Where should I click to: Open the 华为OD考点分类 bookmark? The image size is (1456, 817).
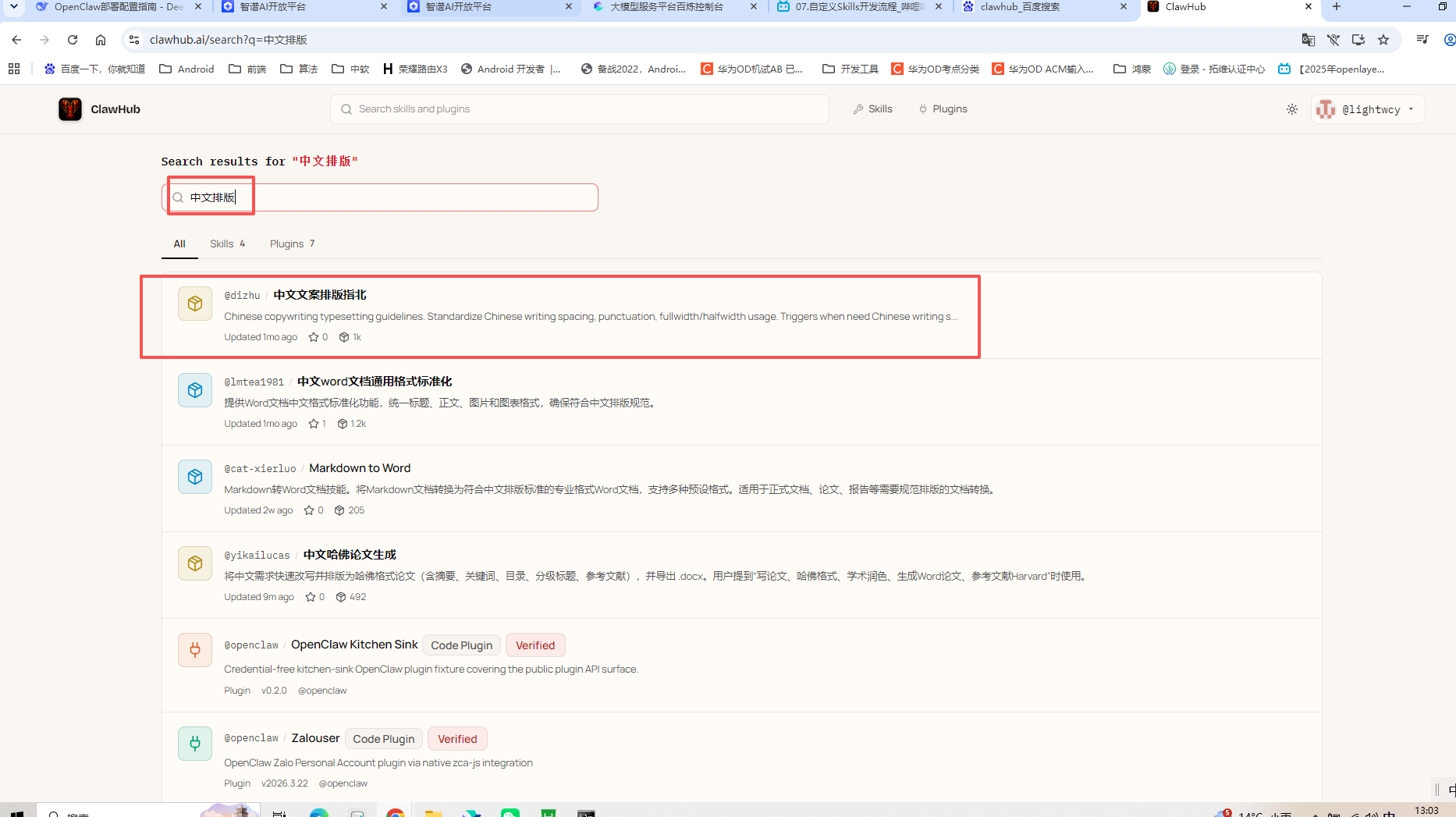[936, 69]
